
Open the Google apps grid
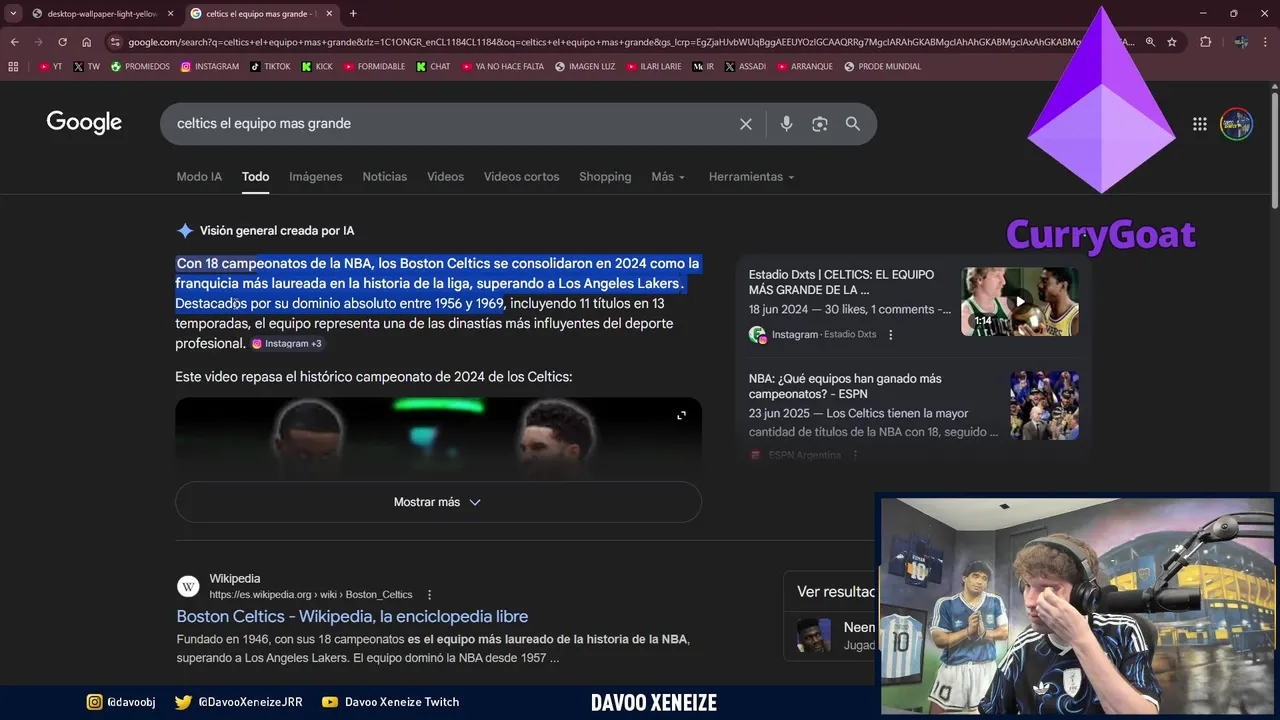1199,124
